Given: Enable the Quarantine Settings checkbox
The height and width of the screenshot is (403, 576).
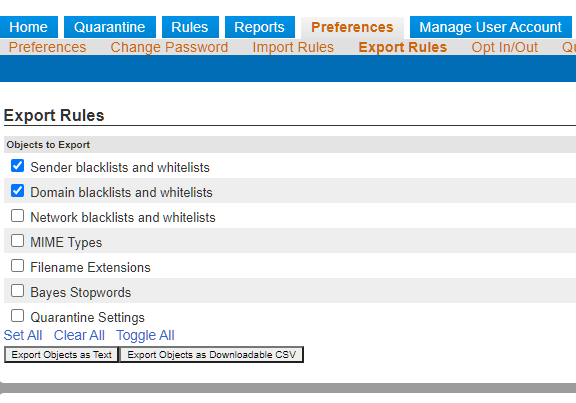Looking at the screenshot, I should tap(17, 316).
